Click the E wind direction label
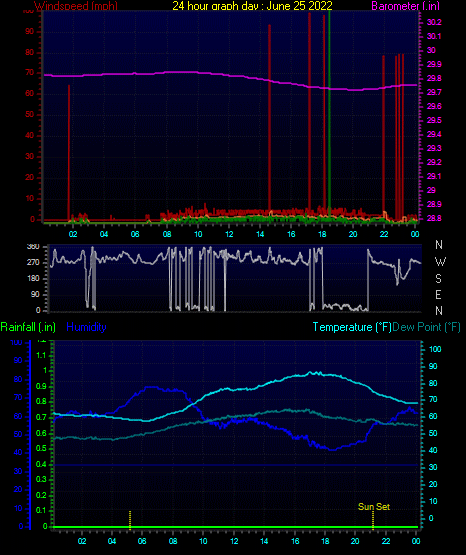The height and width of the screenshot is (555, 466). click(438, 294)
